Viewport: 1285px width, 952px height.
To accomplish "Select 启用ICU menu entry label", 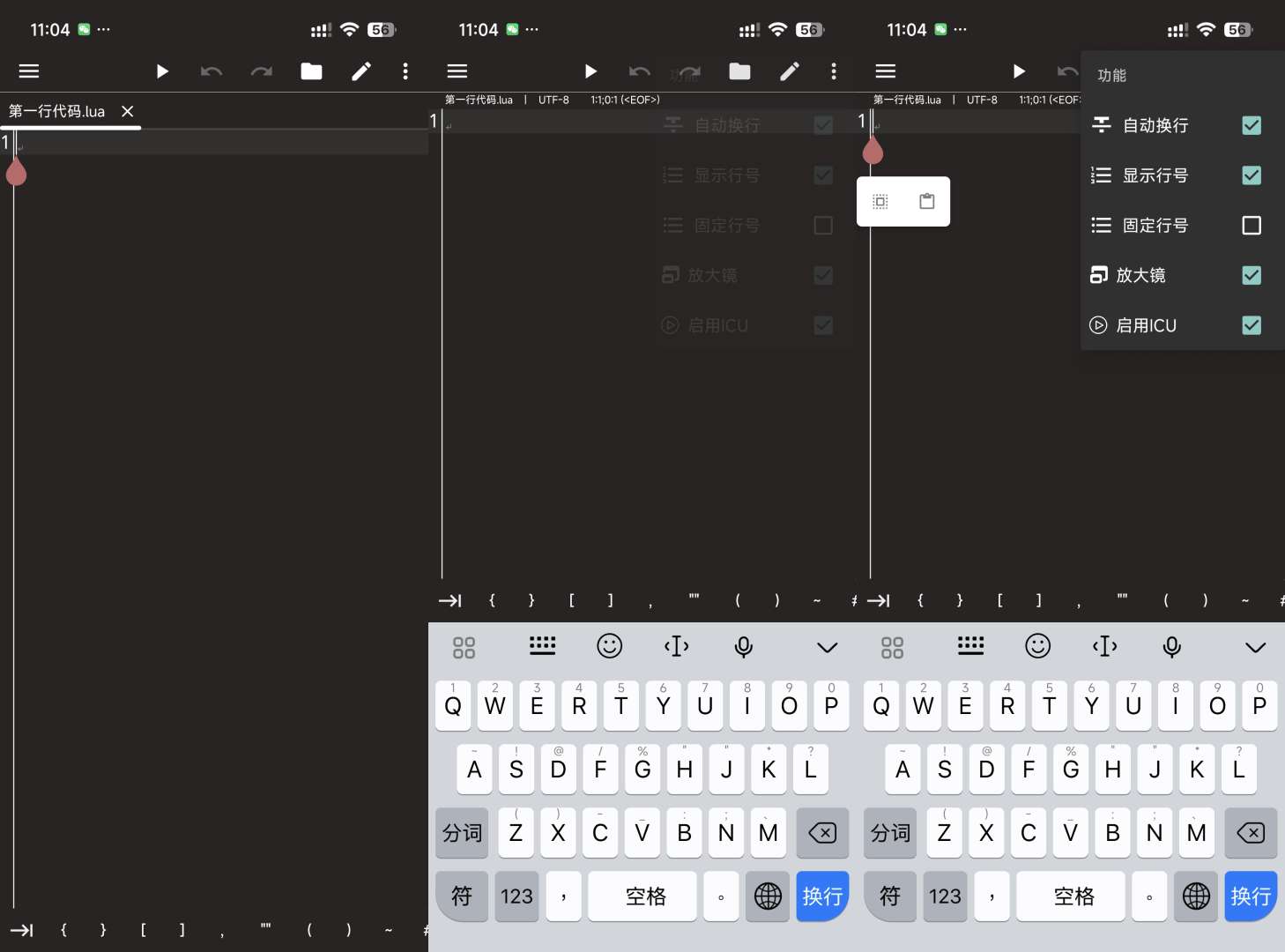I will [1146, 325].
